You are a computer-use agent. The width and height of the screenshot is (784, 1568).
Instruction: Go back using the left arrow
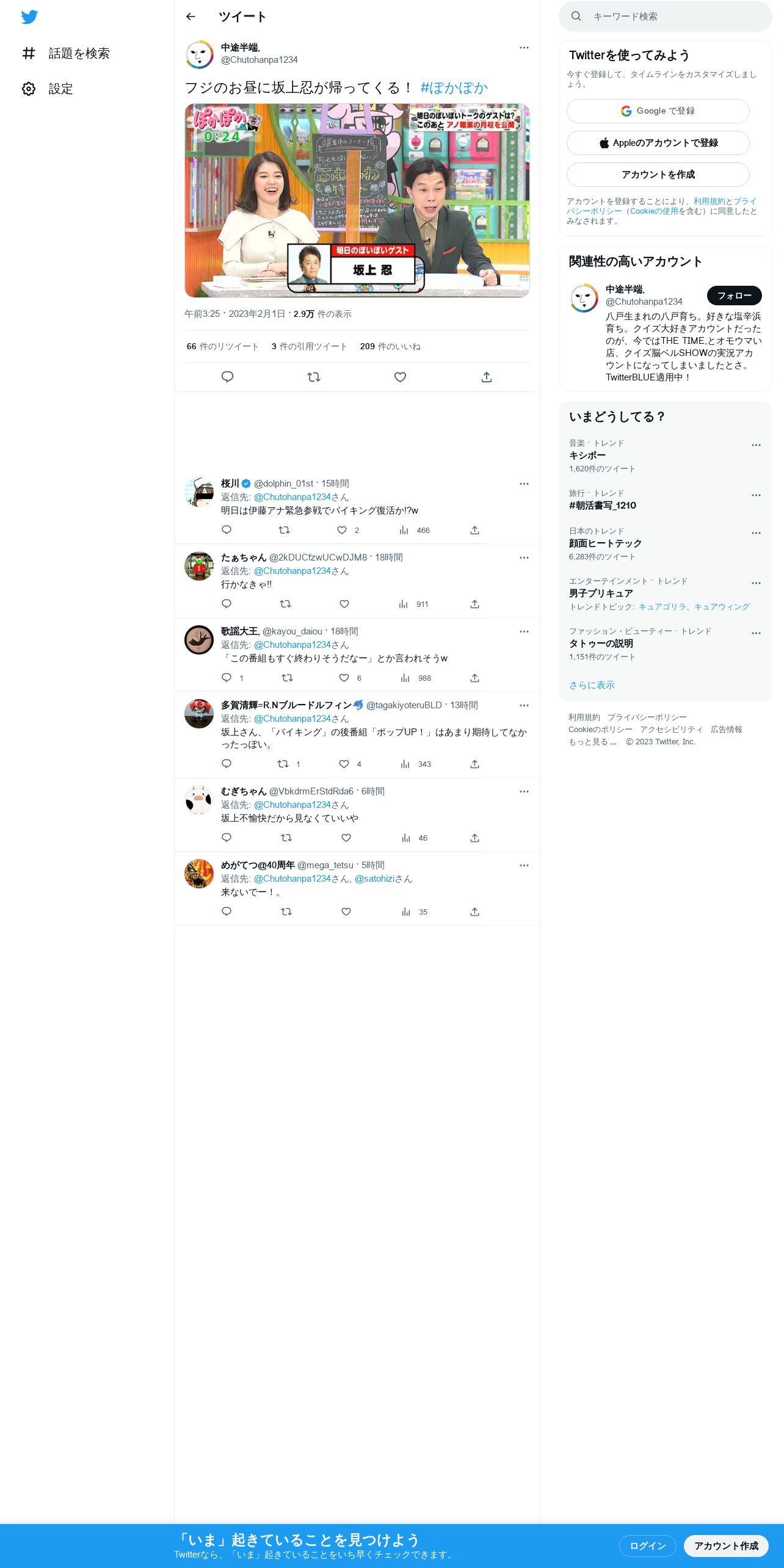pos(191,16)
